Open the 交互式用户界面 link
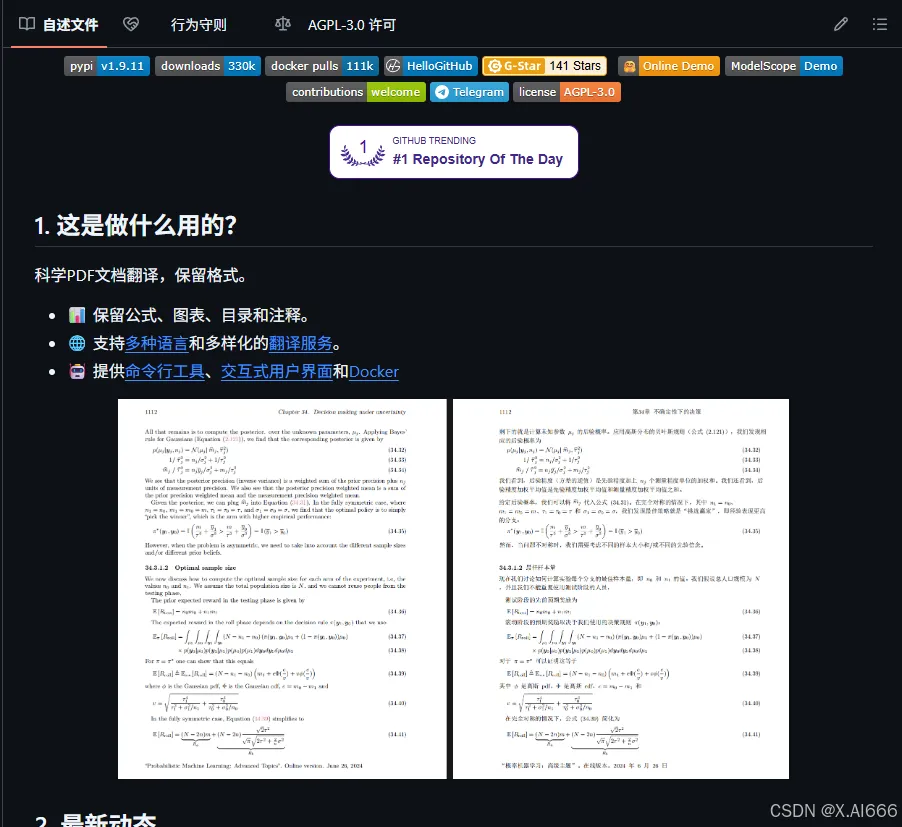Screen dimensions: 902x827 pyautogui.click(x=277, y=372)
